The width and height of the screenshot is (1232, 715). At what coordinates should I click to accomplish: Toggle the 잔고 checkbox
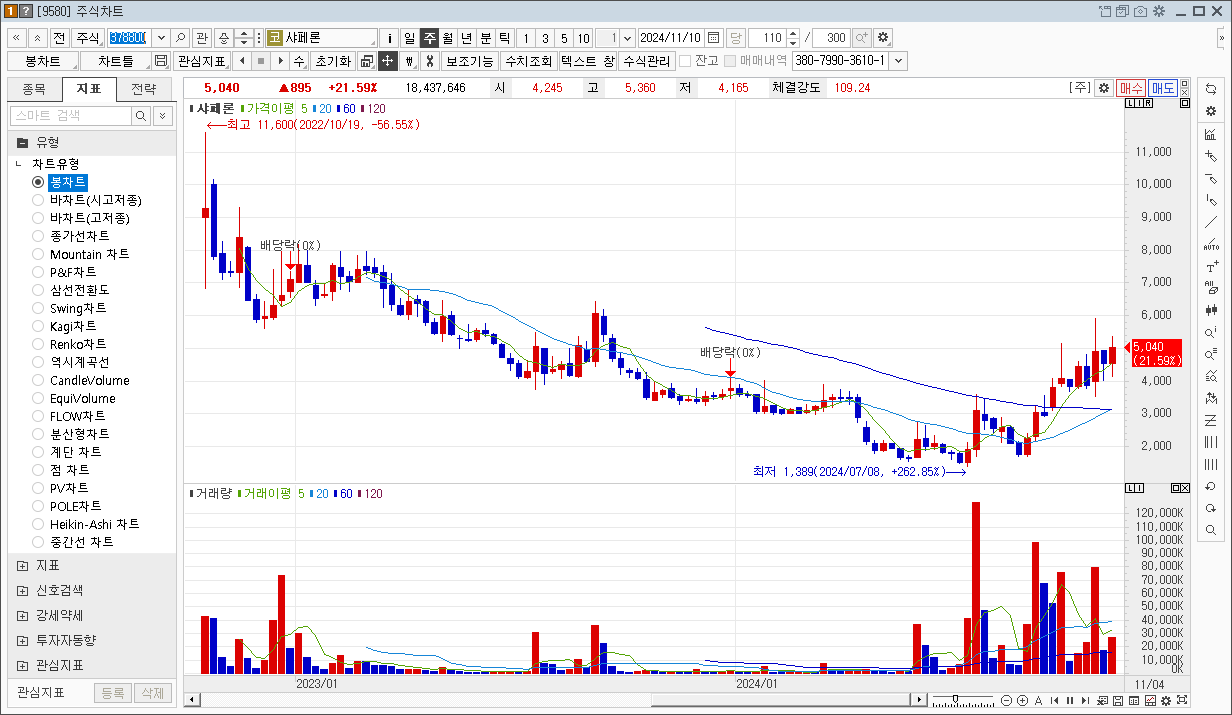685,61
